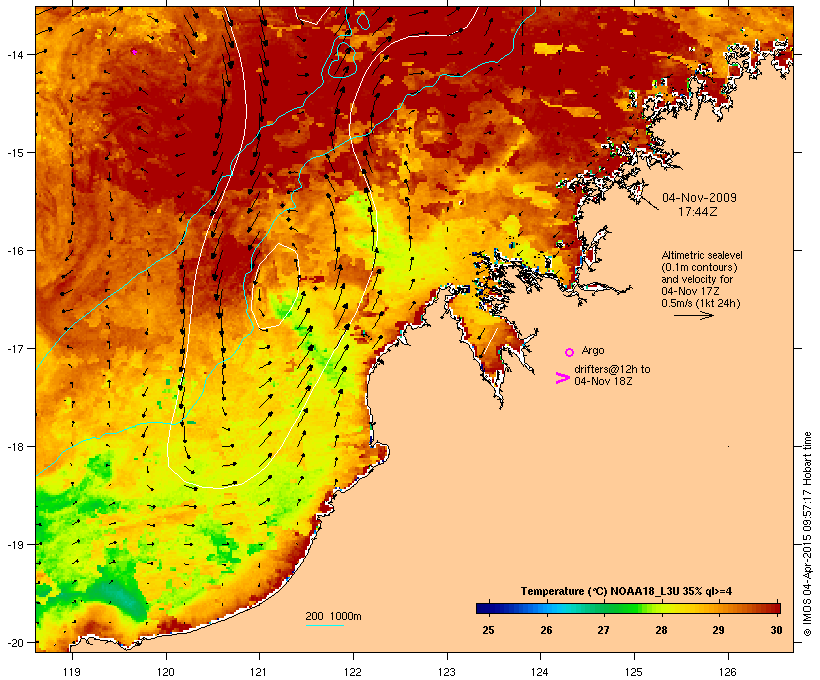This screenshot has height=680, width=820.
Task: Click the 0.5m/s velocity scale arrow
Action: (x=694, y=315)
